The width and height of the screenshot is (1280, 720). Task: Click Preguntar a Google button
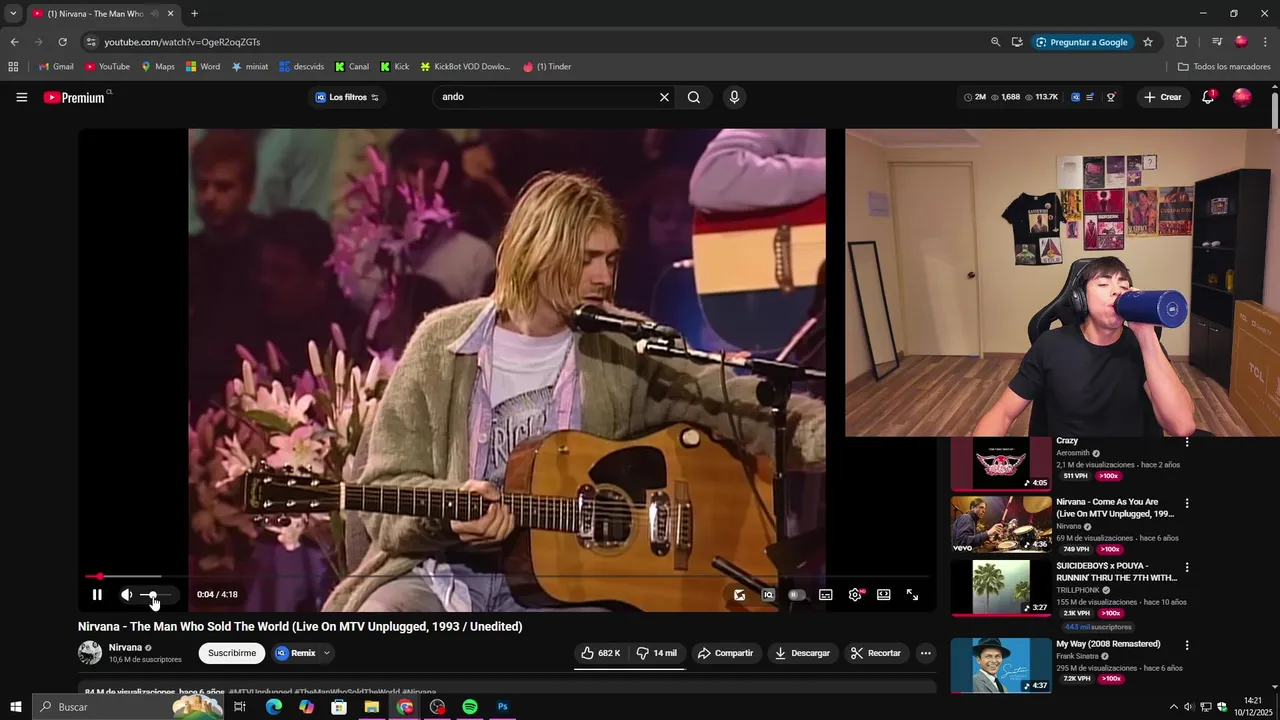click(1081, 42)
